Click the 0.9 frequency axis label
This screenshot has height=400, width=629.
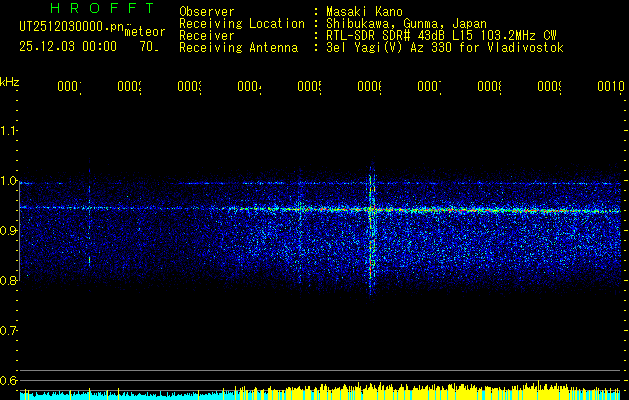(x=8, y=231)
